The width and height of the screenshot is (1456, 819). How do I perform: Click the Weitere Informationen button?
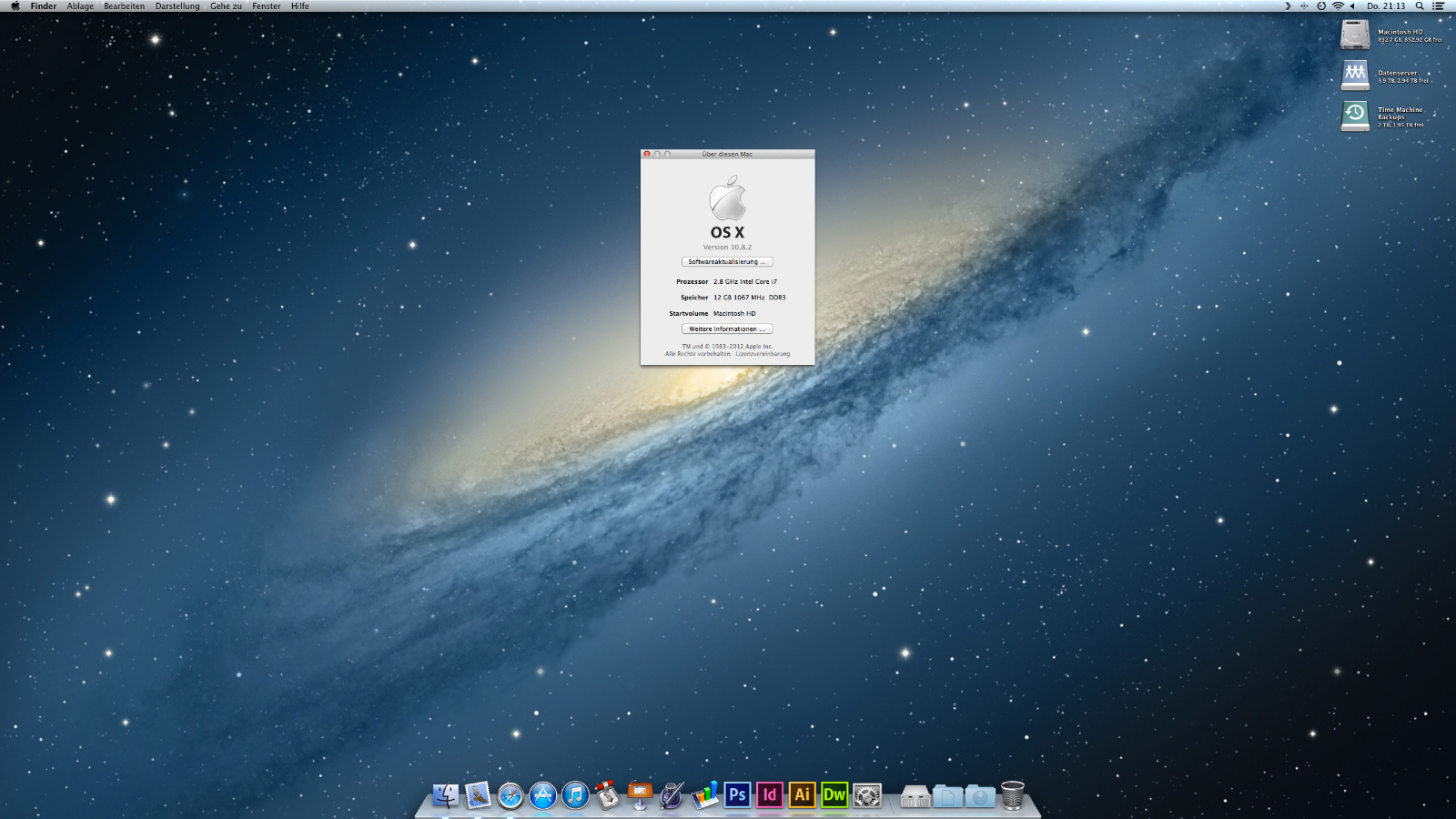tap(727, 329)
